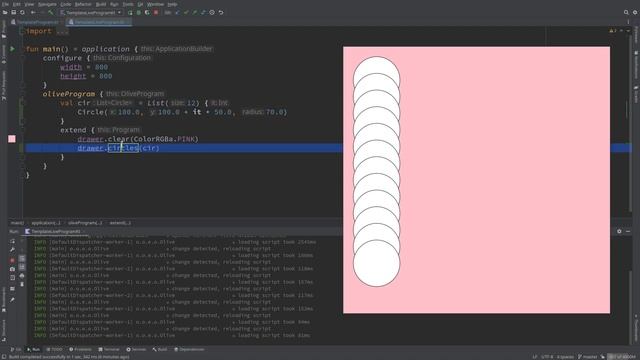Click the Save All toolbar icon

[x=13, y=13]
